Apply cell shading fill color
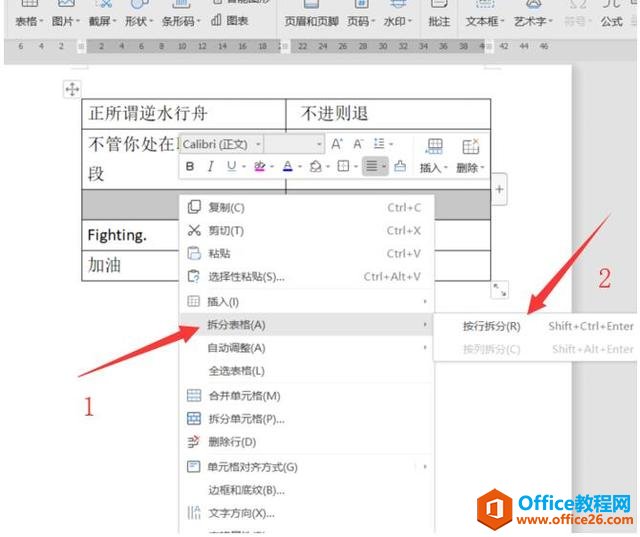 coord(316,166)
